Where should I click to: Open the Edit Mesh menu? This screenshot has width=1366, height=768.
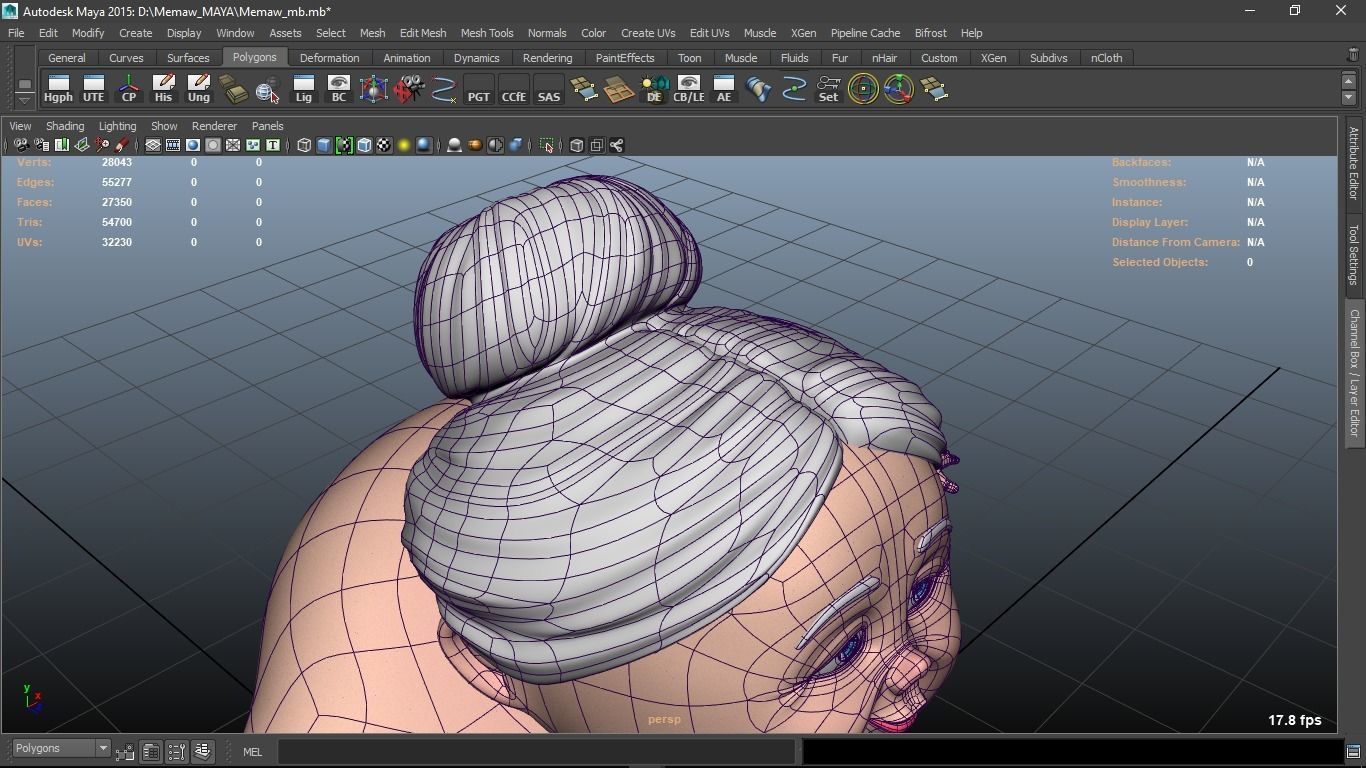tap(422, 33)
